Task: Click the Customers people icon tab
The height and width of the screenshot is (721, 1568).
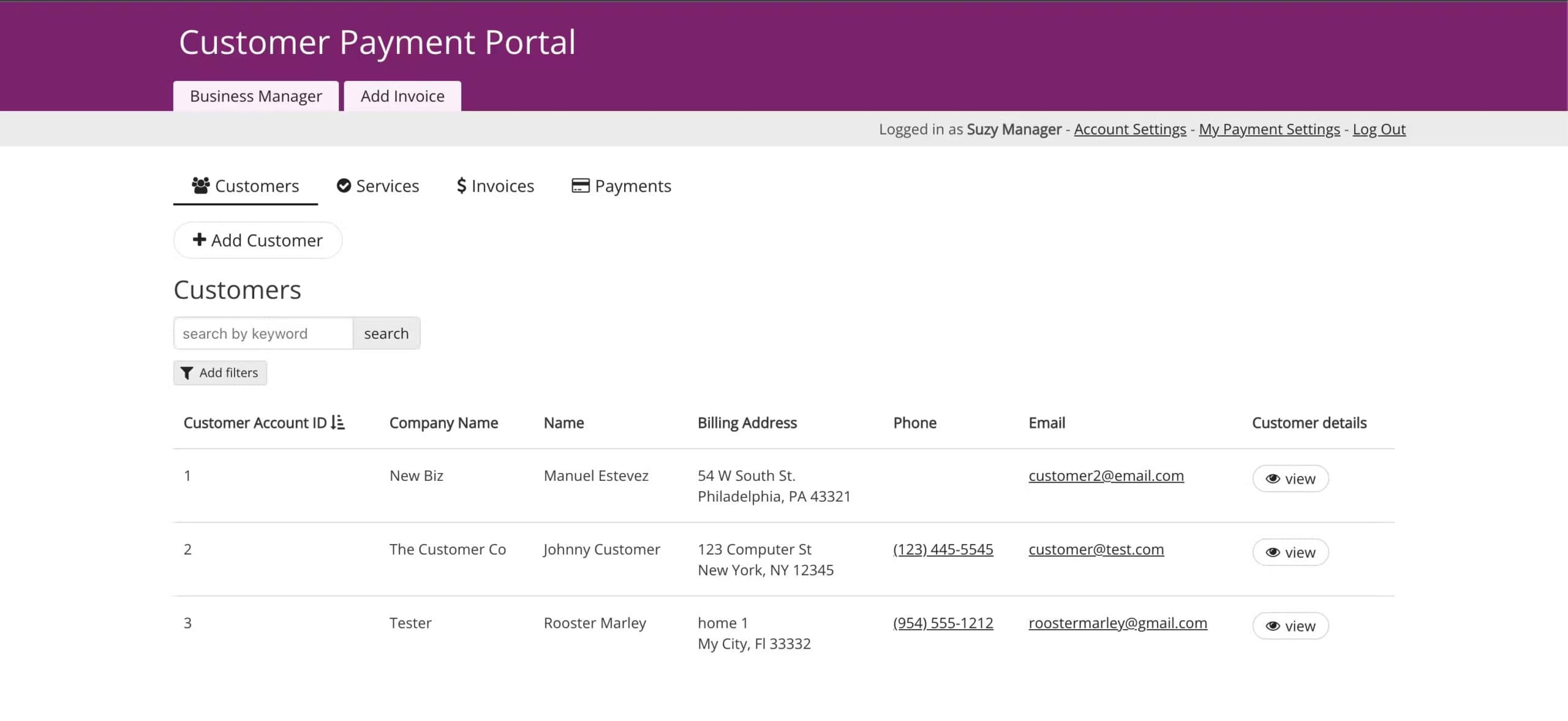Action: [200, 185]
